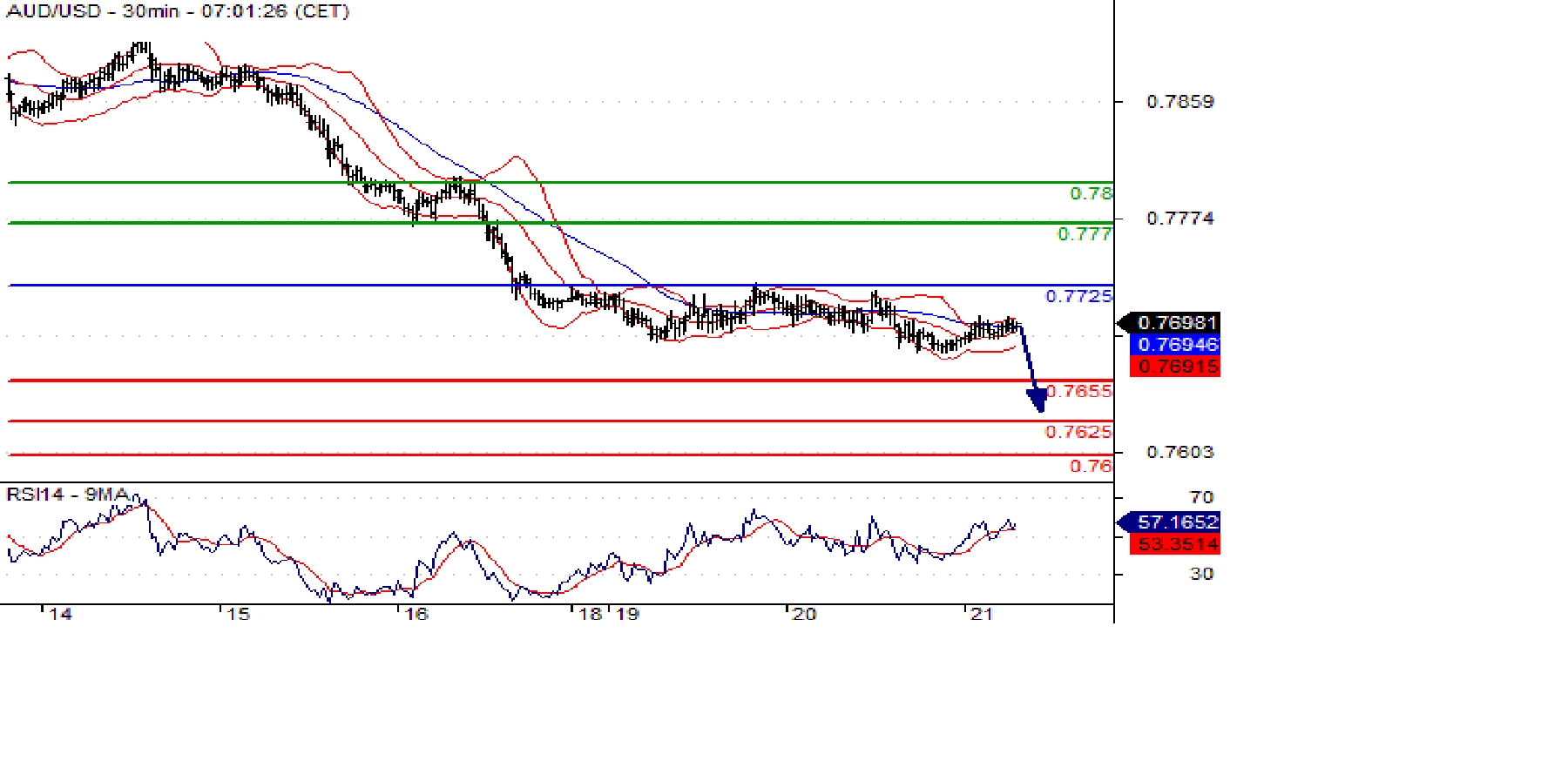Click date 19 on the time axis

pos(628,614)
